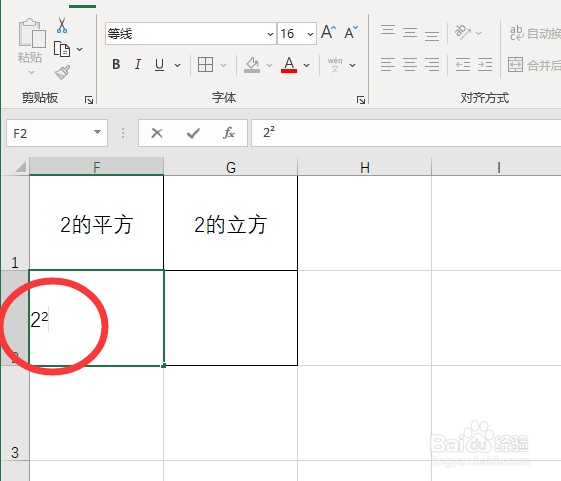Align text to the left
Viewport: 561px width, 481px height.
click(x=388, y=65)
